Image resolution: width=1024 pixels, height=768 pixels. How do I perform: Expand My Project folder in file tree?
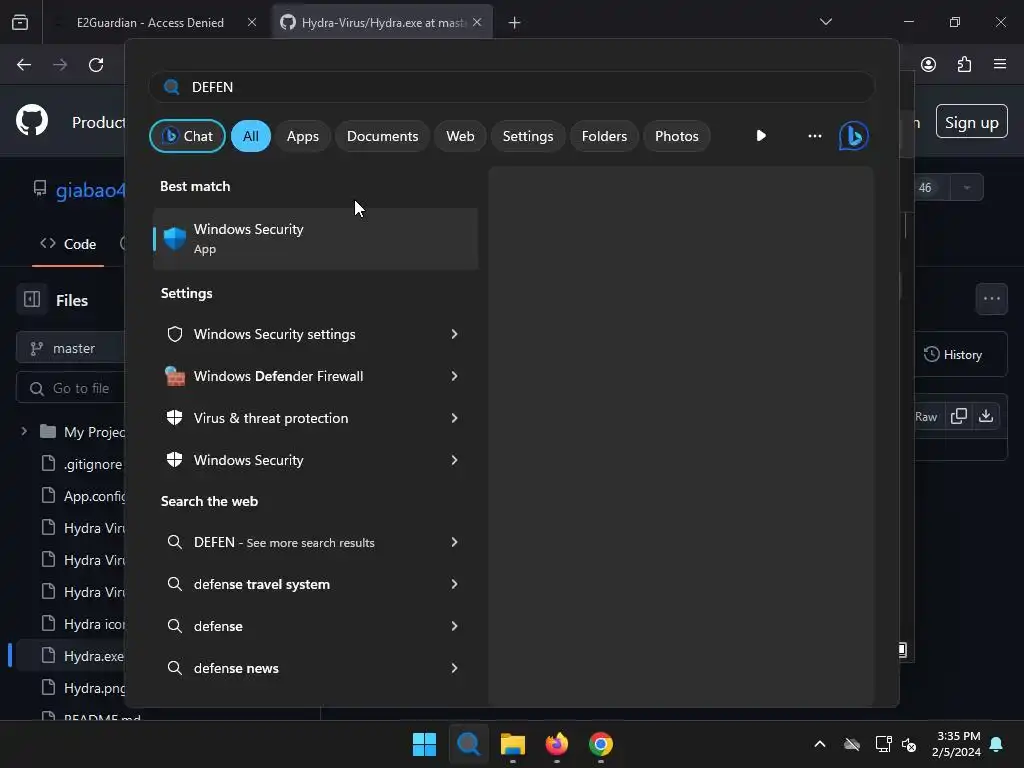pos(24,431)
